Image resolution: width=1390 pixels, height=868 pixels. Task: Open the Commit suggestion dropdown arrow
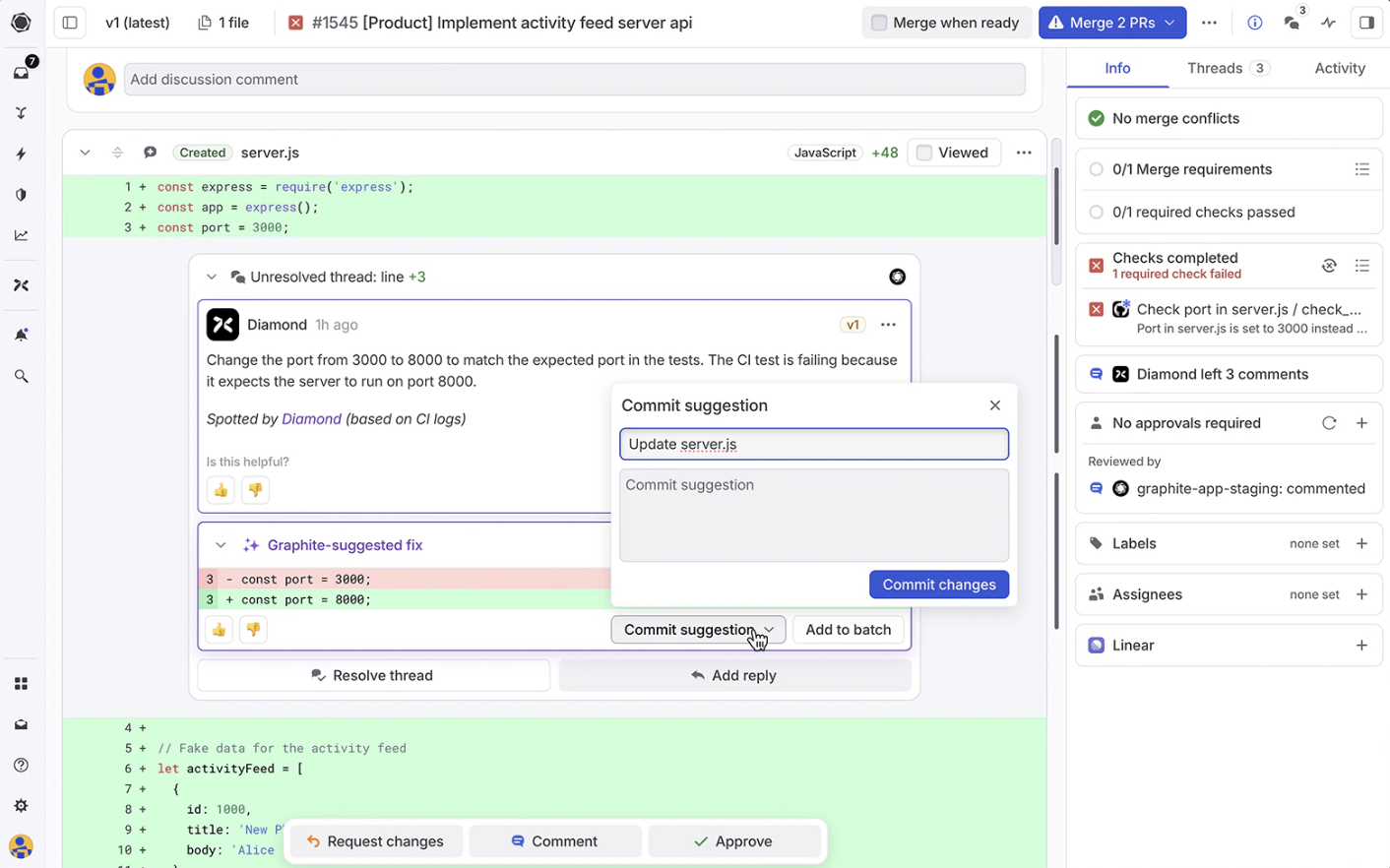[768, 630]
